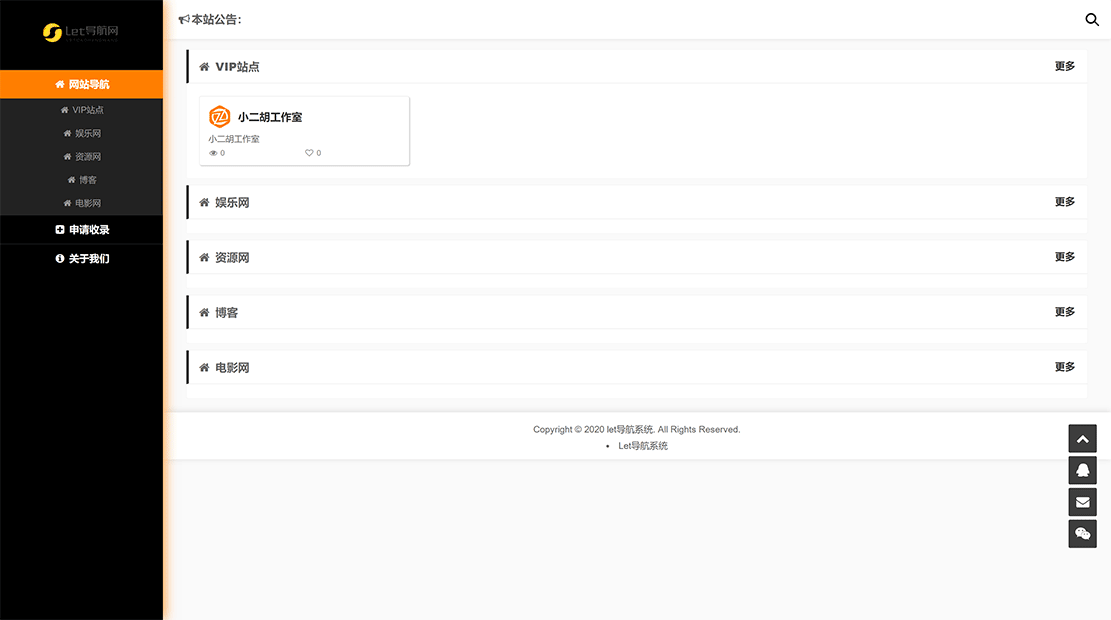Show 更多 for the 电影网 section
Screen dimensions: 1111x620
click(x=1065, y=367)
